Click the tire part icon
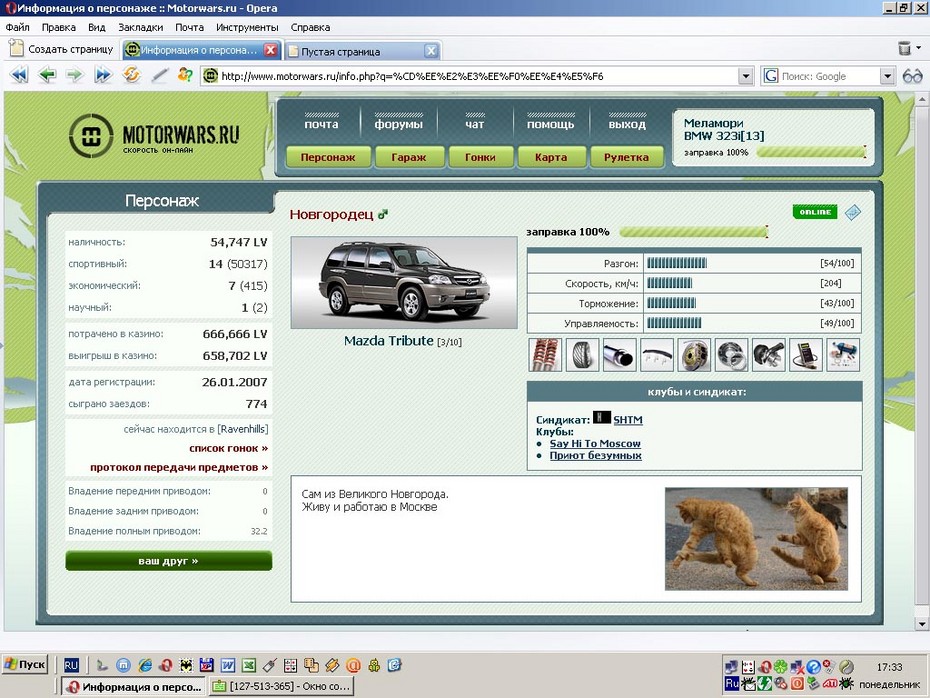The width and height of the screenshot is (930, 698). click(x=582, y=355)
